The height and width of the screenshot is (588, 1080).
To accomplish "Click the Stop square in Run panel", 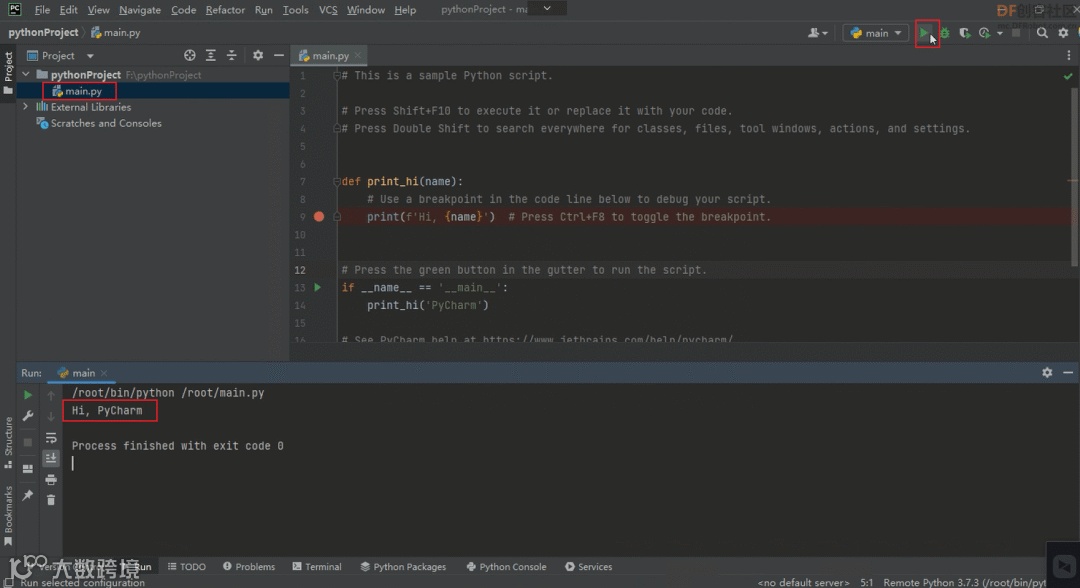I will click(28, 442).
